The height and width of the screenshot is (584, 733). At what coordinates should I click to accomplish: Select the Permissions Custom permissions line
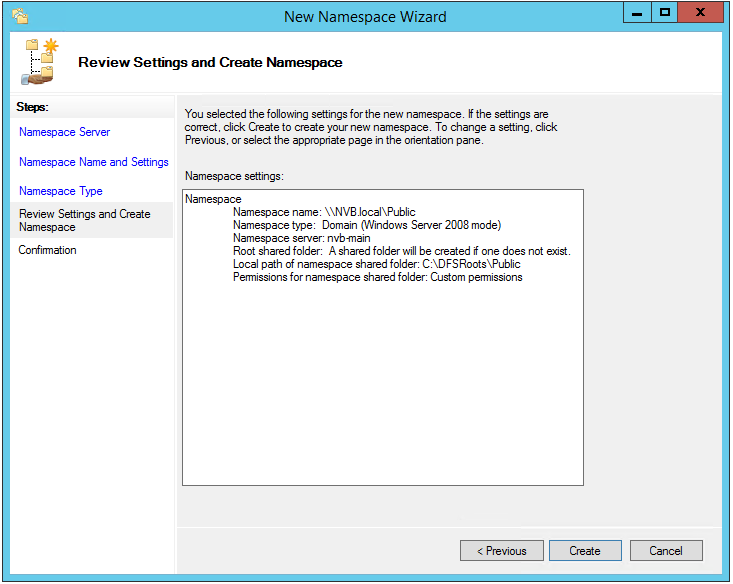(x=378, y=278)
